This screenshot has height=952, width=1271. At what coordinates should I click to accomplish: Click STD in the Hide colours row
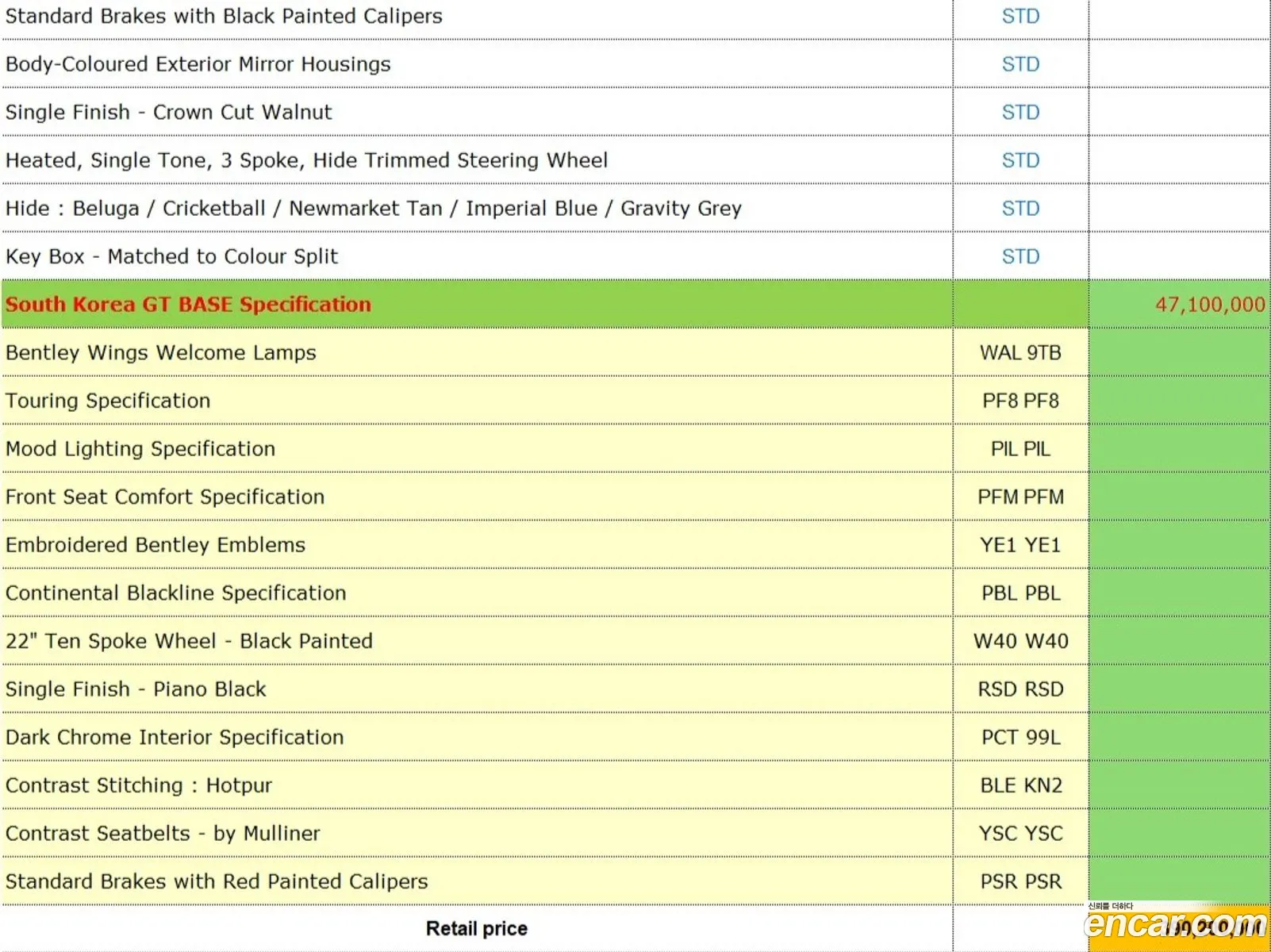tap(1020, 209)
